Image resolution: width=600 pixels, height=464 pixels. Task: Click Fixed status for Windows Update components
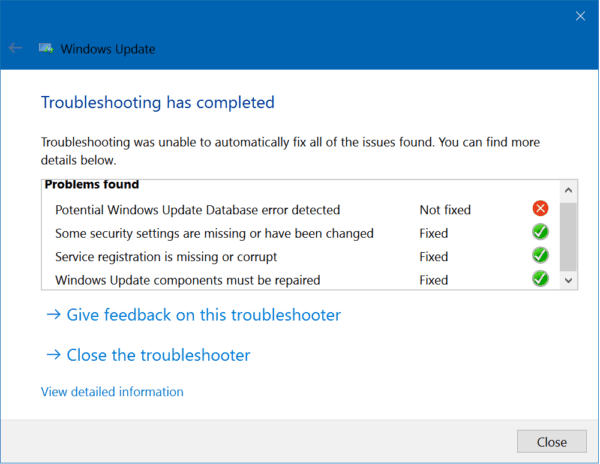click(x=434, y=280)
